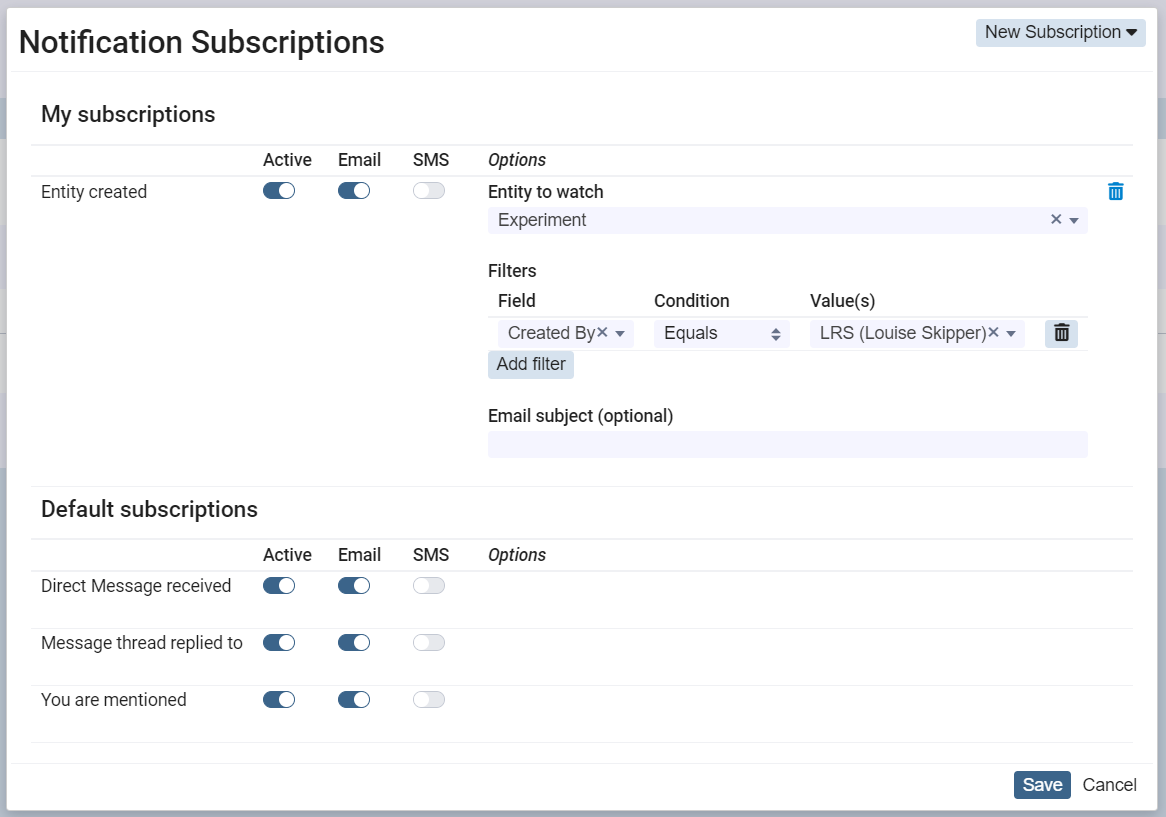Disable Email for Direct Message received

(x=354, y=586)
